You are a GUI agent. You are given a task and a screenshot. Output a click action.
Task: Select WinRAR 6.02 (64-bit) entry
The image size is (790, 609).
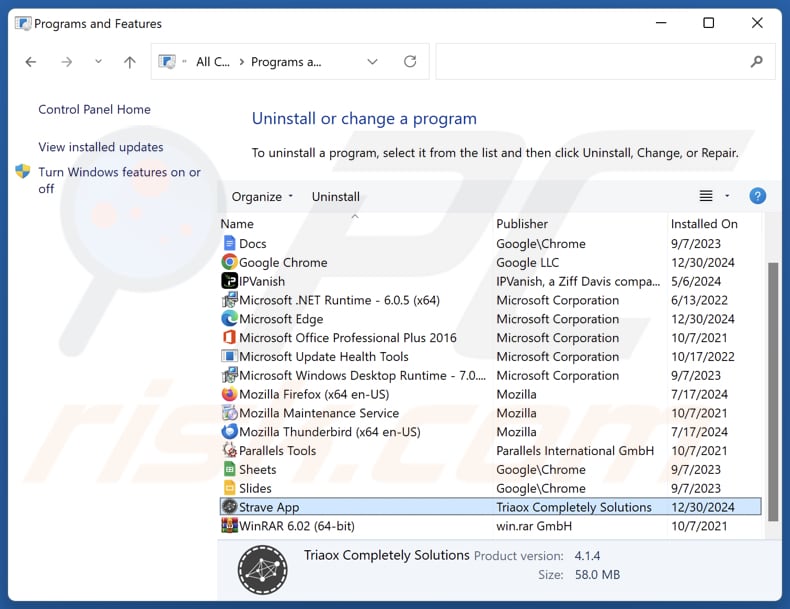297,526
